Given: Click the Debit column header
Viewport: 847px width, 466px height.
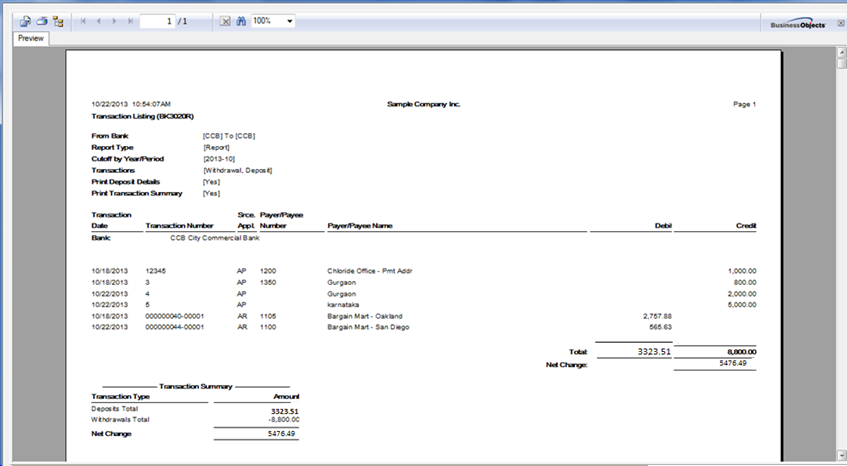Looking at the screenshot, I should (x=663, y=226).
